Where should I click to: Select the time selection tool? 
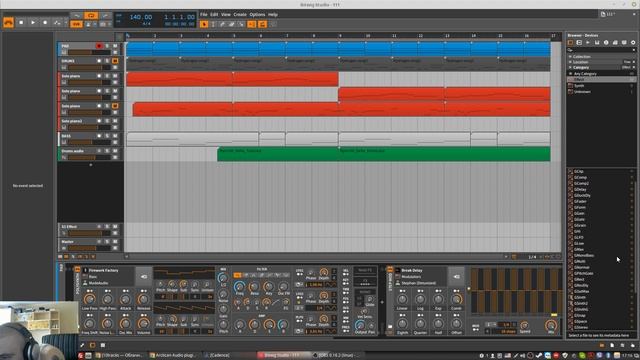point(213,24)
